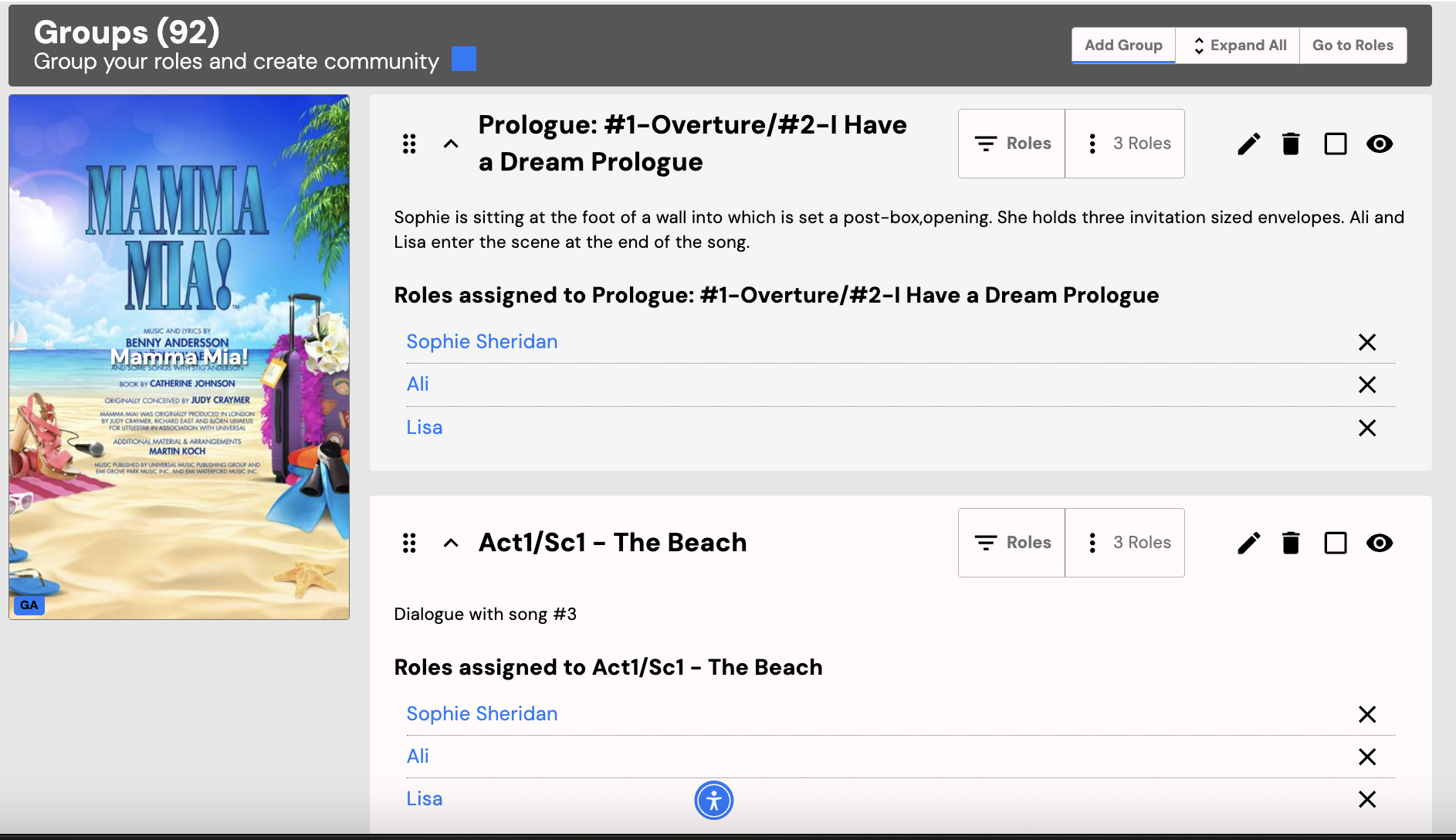Click the 'Groups (92)' heading

click(x=127, y=32)
